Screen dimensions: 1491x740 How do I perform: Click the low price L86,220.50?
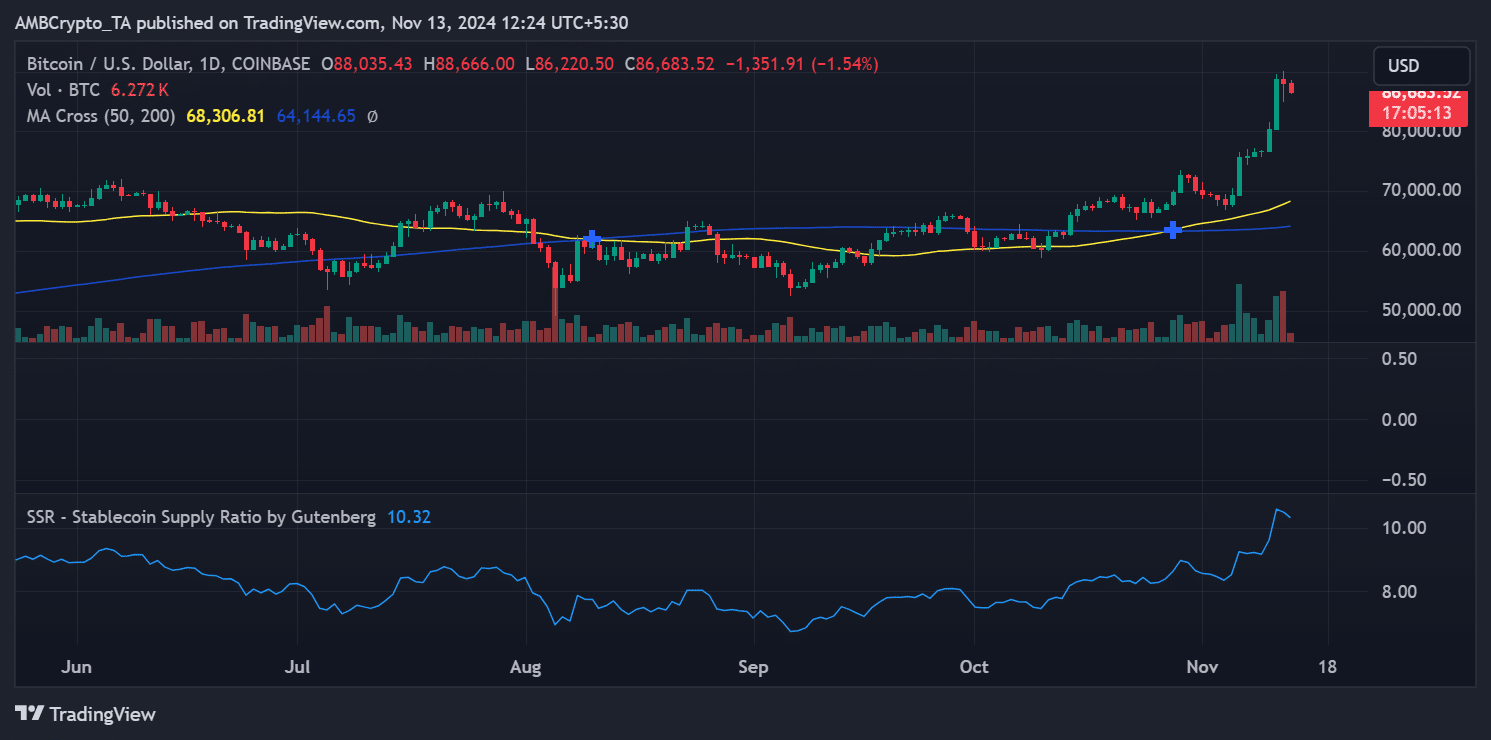[x=571, y=64]
